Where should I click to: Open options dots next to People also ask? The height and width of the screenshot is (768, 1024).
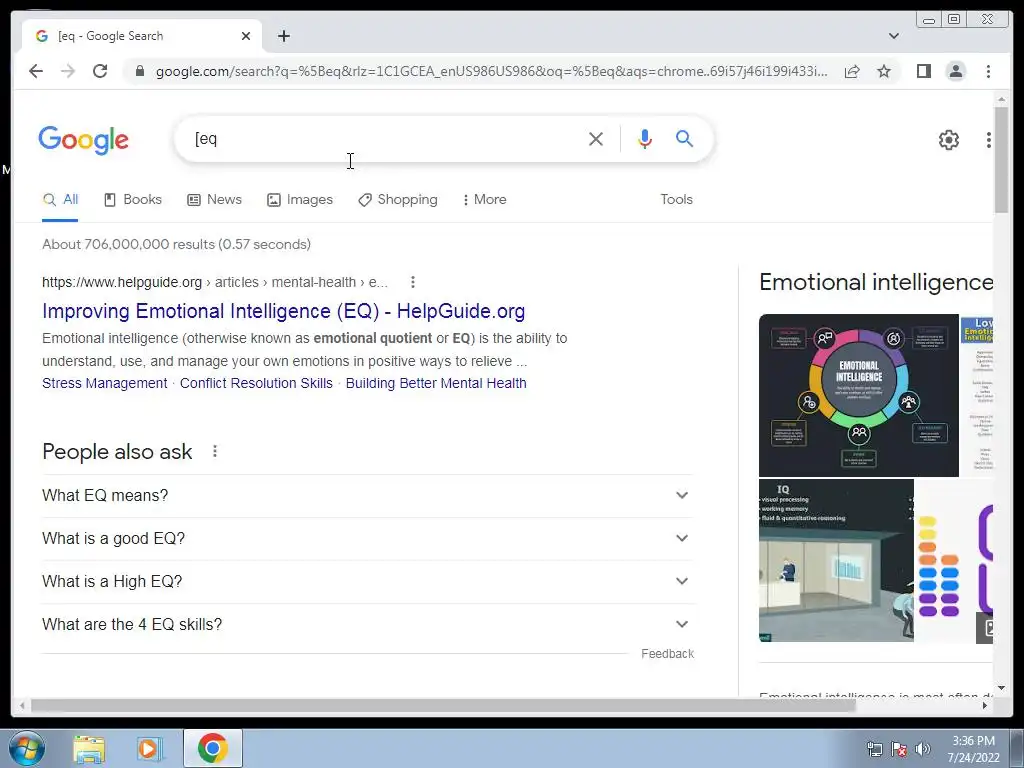(215, 451)
